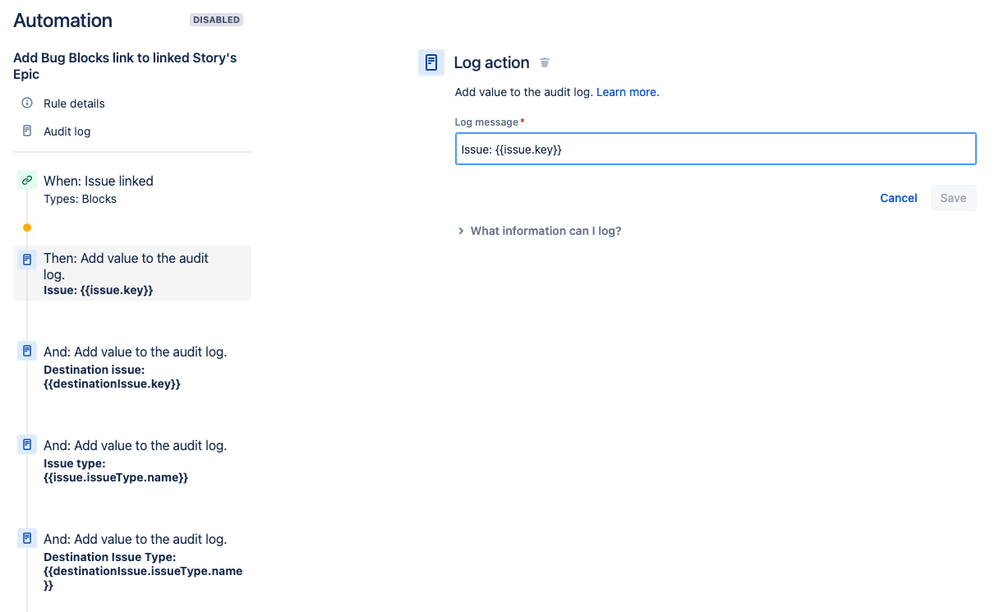
Task: Click the Audit log page icon
Action: tap(27, 131)
